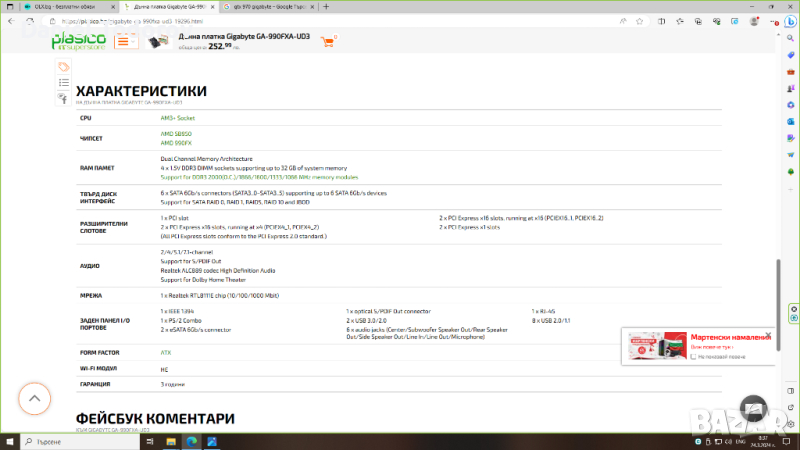Open the Мартенски намаления promo notification
The width and height of the screenshot is (800, 450).
(699, 345)
